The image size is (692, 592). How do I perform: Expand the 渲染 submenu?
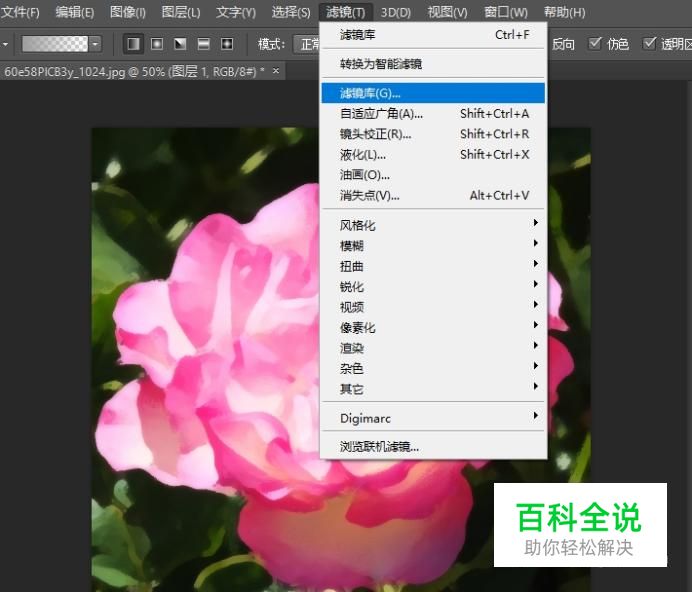tap(434, 348)
